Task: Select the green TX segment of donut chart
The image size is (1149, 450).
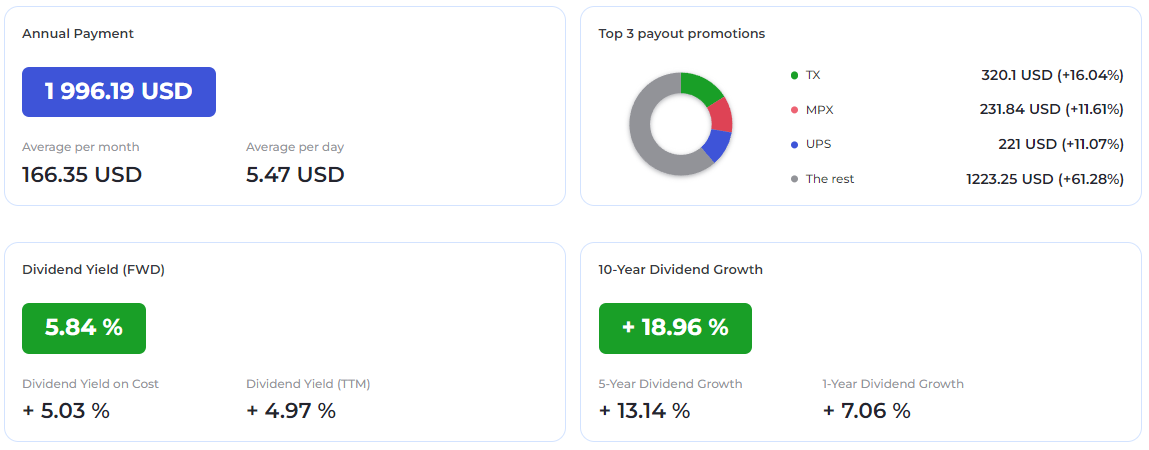Action: pyautogui.click(x=701, y=86)
